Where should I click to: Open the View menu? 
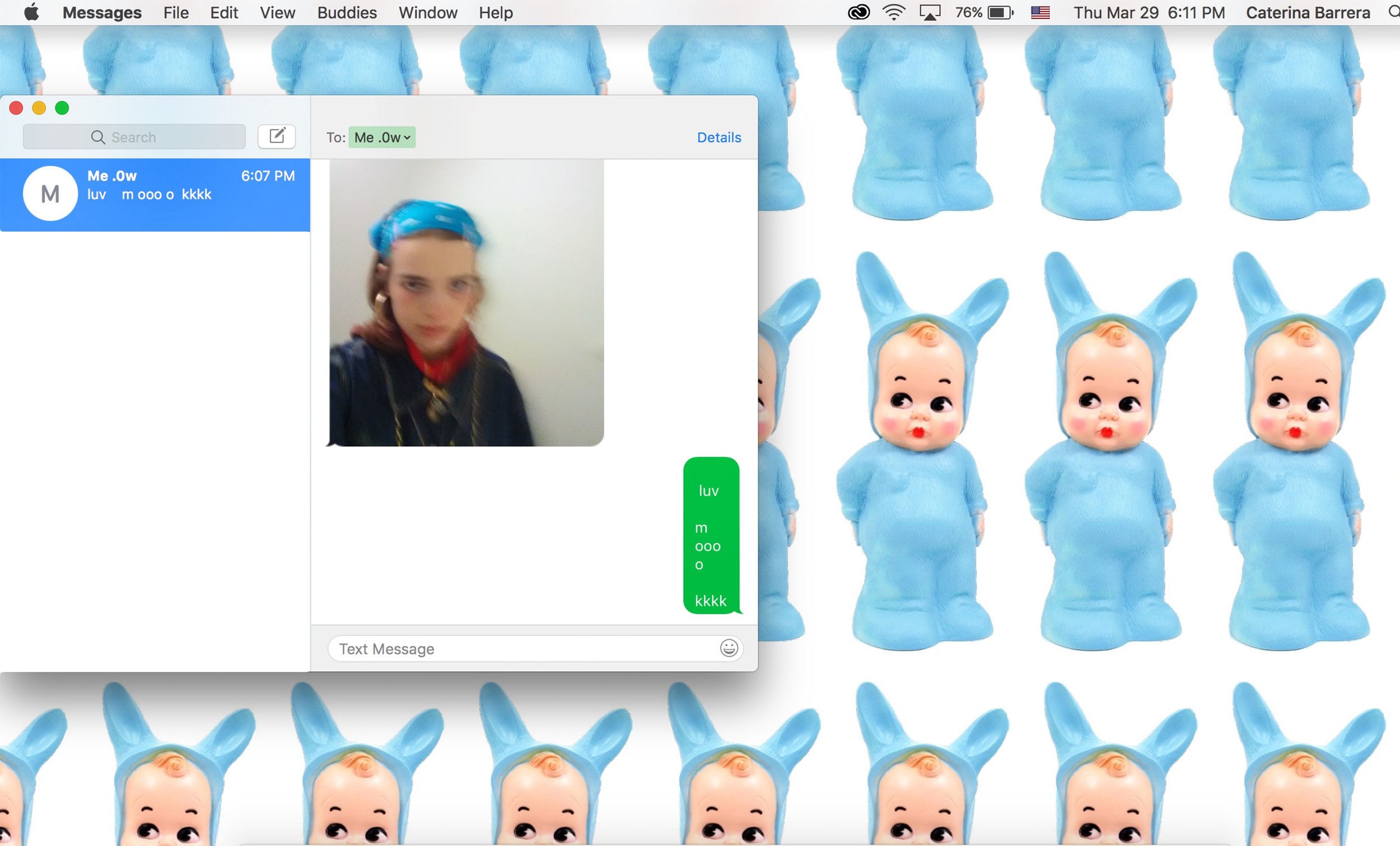277,12
